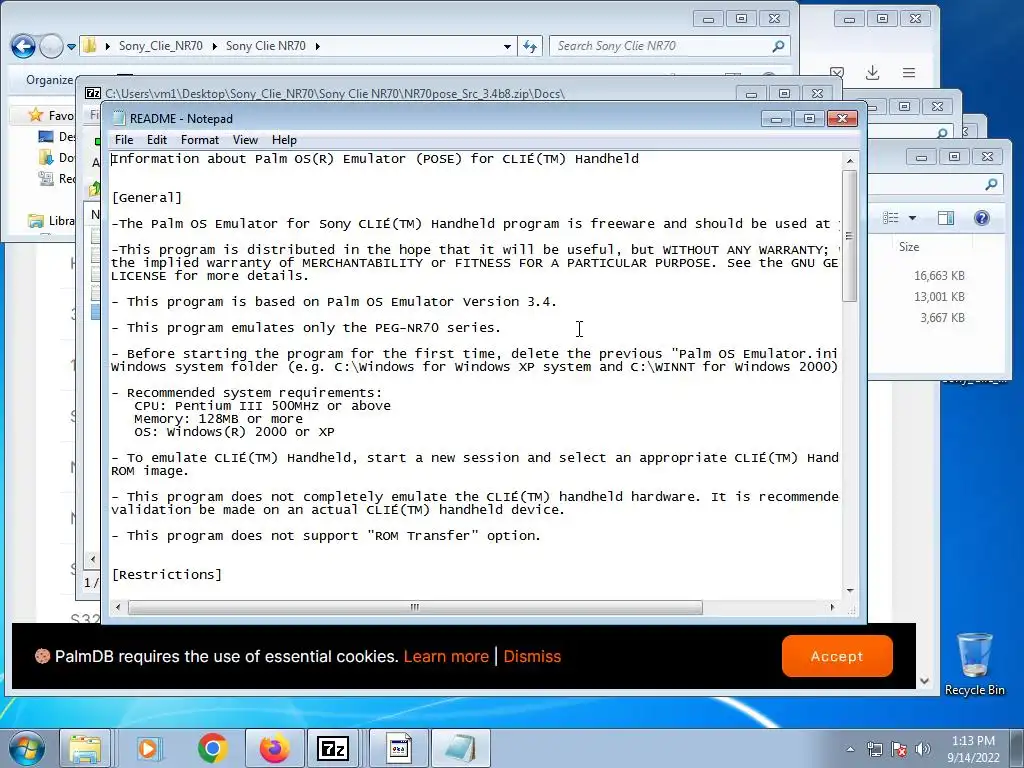Click horizontal scrollbar right arrow in Notepad
1024x768 pixels.
pyautogui.click(x=832, y=607)
